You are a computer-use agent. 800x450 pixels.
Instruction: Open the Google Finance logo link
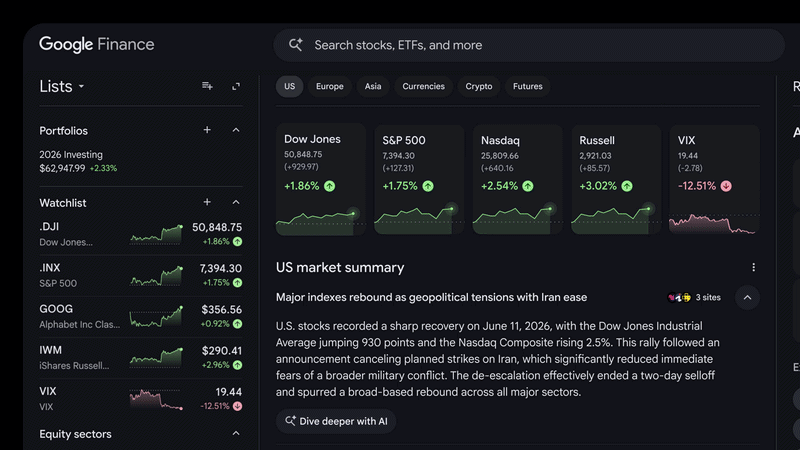(97, 44)
